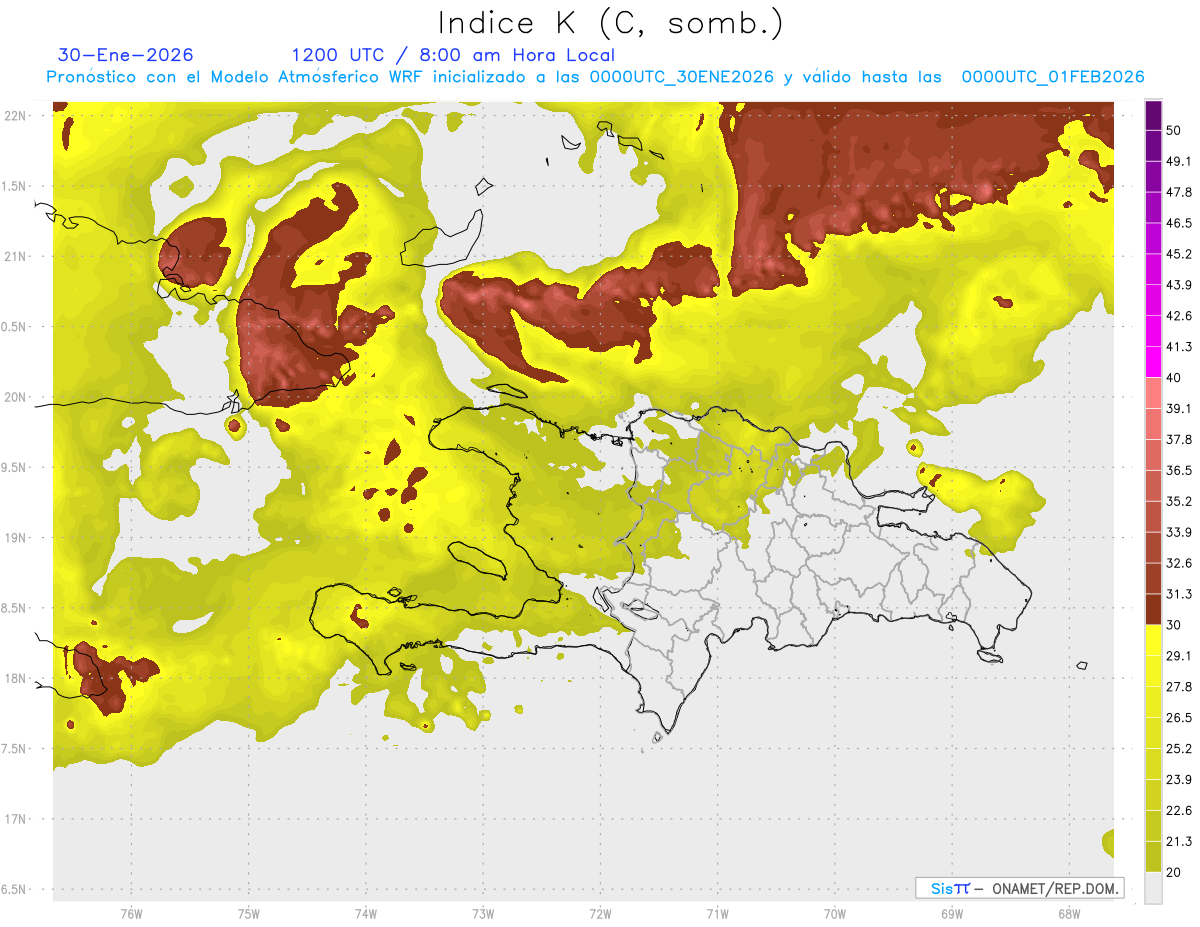Click the legend value "20"
The width and height of the screenshot is (1200, 927).
coord(1175,872)
